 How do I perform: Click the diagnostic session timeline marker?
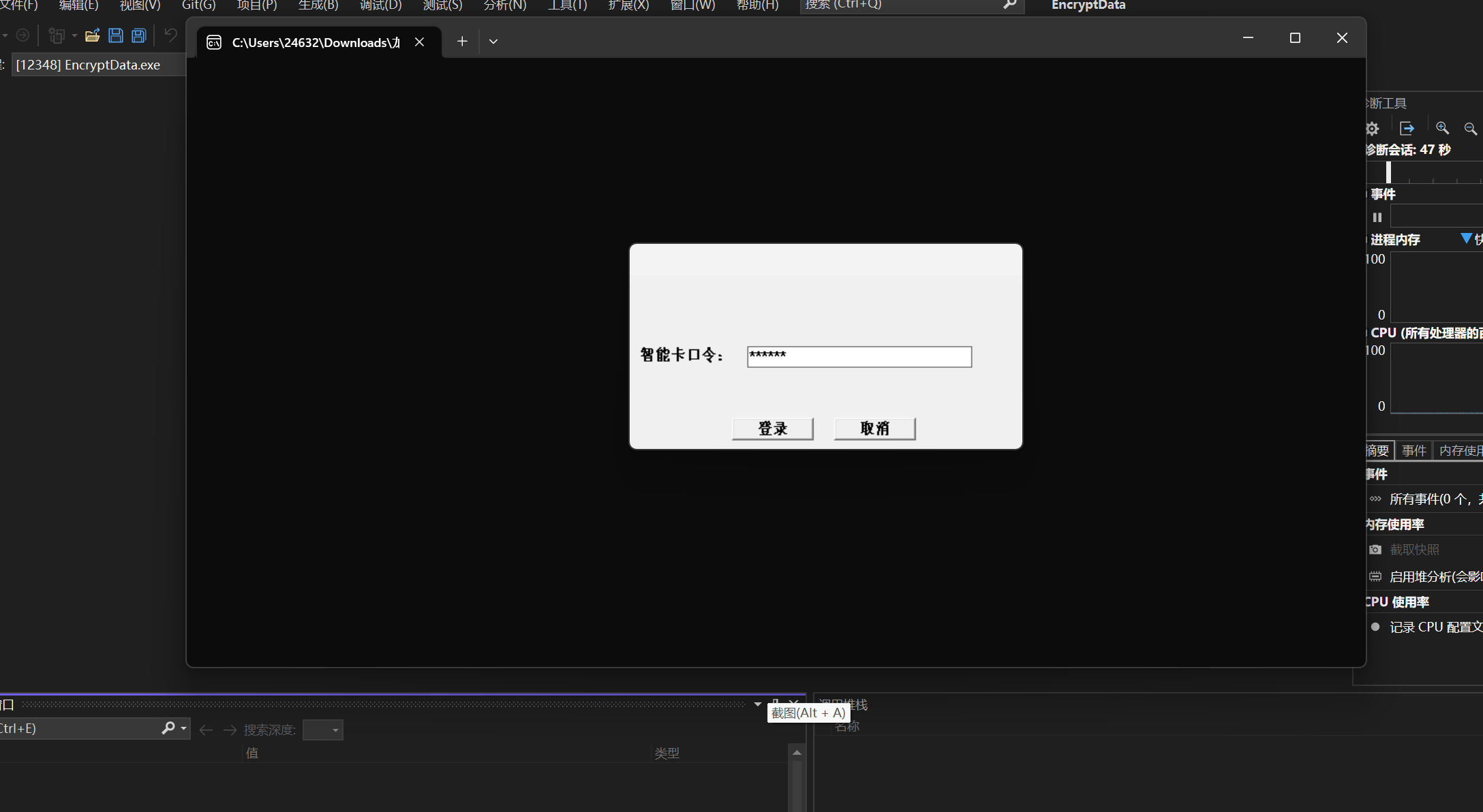[1388, 172]
